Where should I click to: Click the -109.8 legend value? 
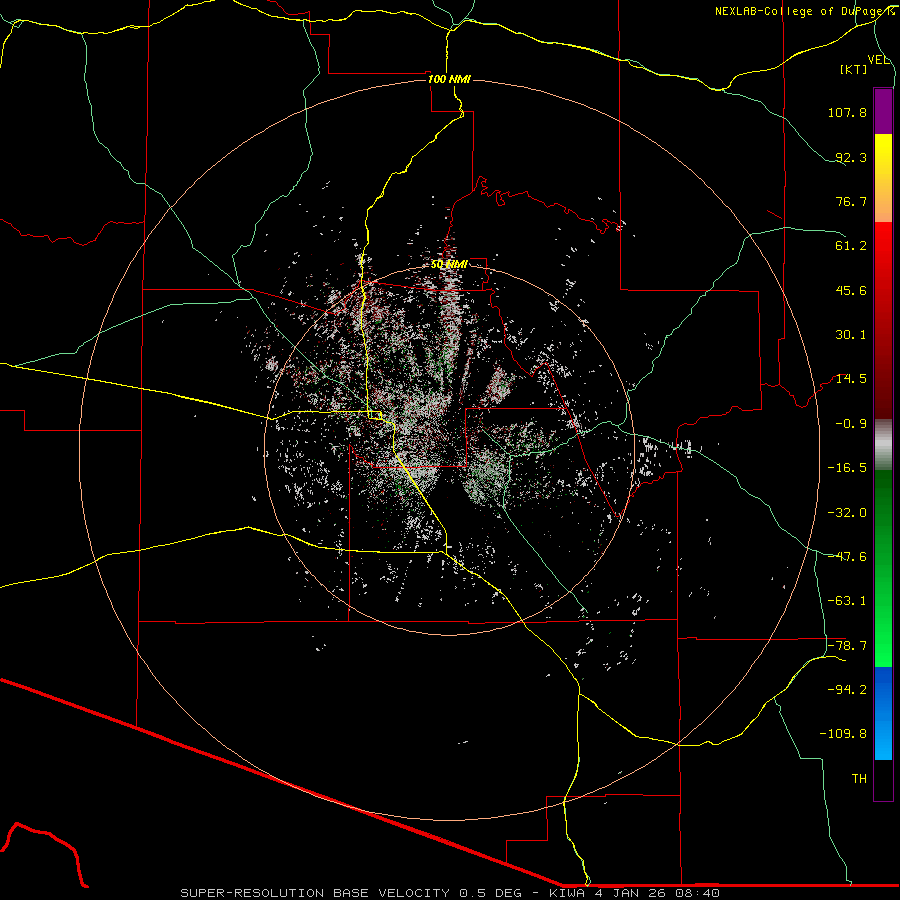point(843,734)
